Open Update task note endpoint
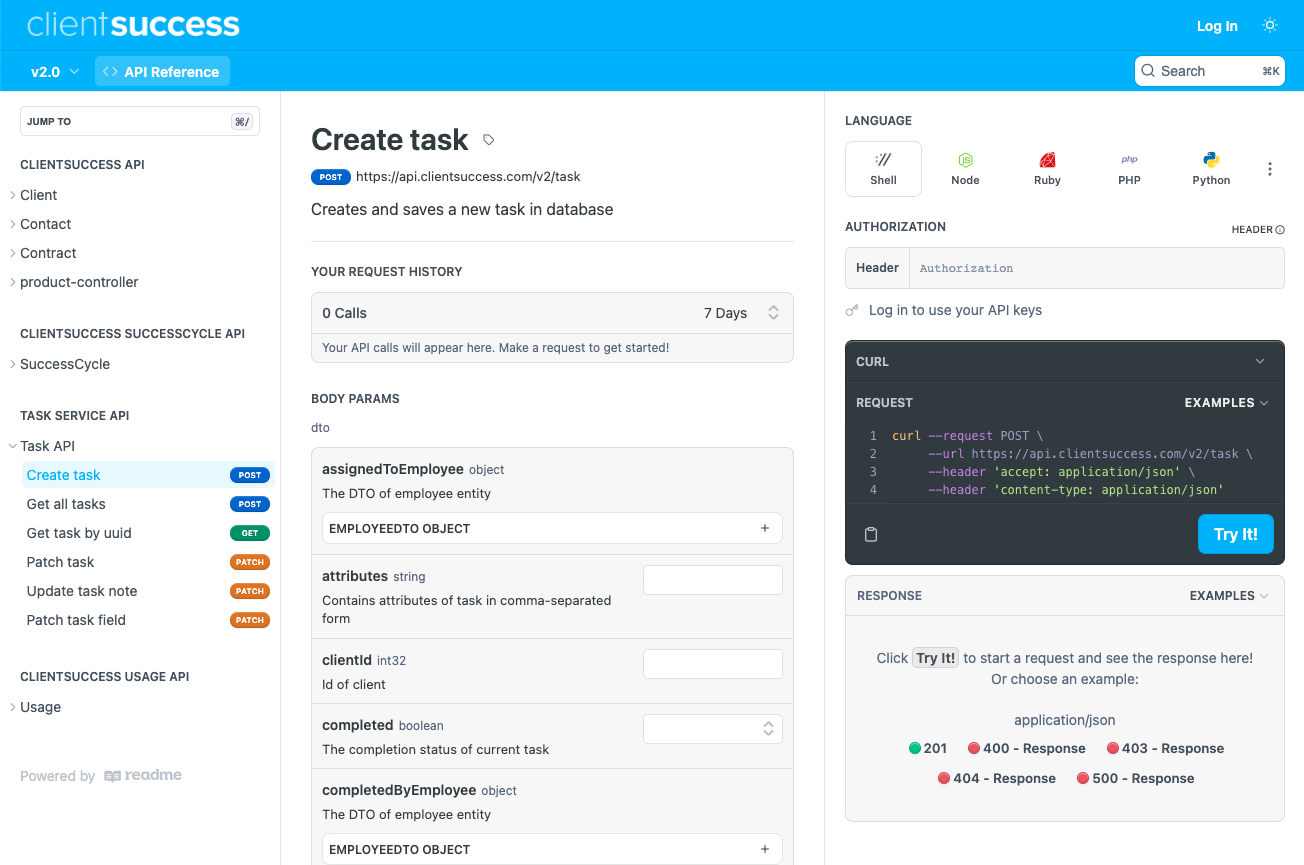 147,591
